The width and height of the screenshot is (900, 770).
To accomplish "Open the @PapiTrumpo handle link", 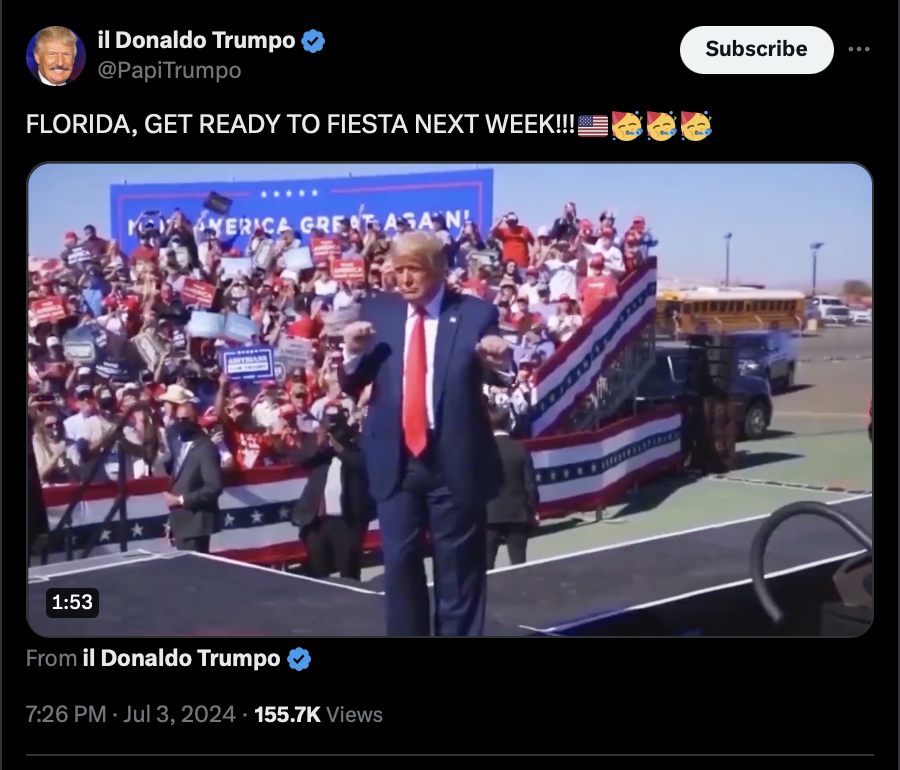I will pyautogui.click(x=169, y=71).
